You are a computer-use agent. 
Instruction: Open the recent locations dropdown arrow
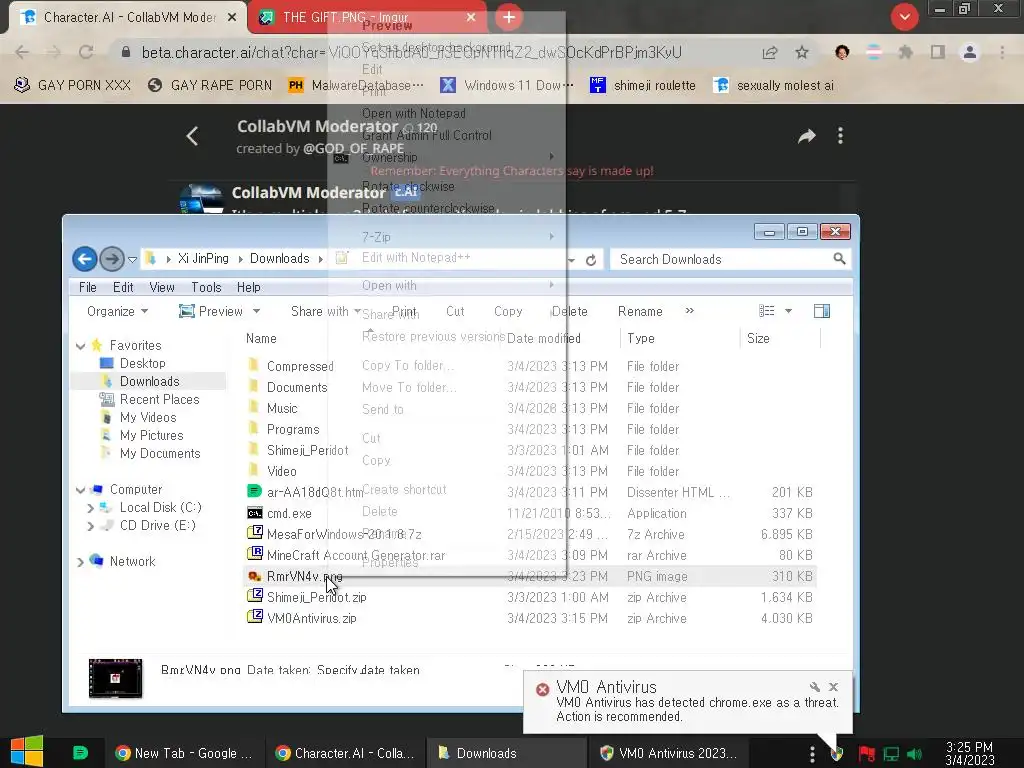pos(133,260)
